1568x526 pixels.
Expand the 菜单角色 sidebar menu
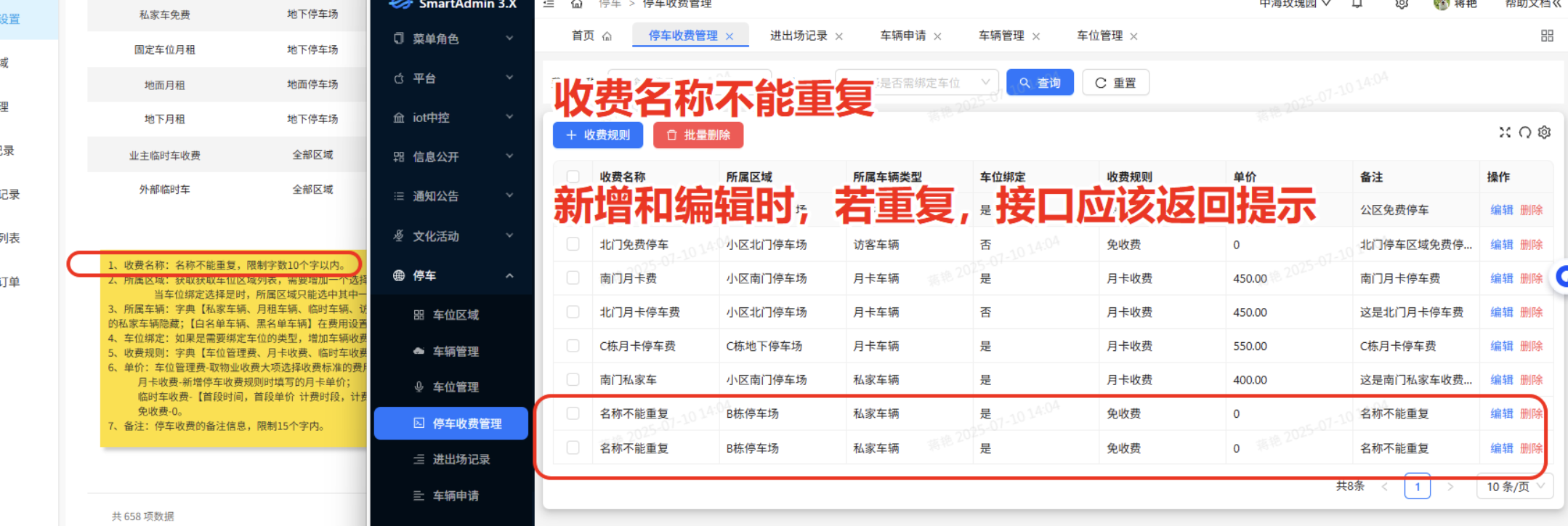coord(453,39)
